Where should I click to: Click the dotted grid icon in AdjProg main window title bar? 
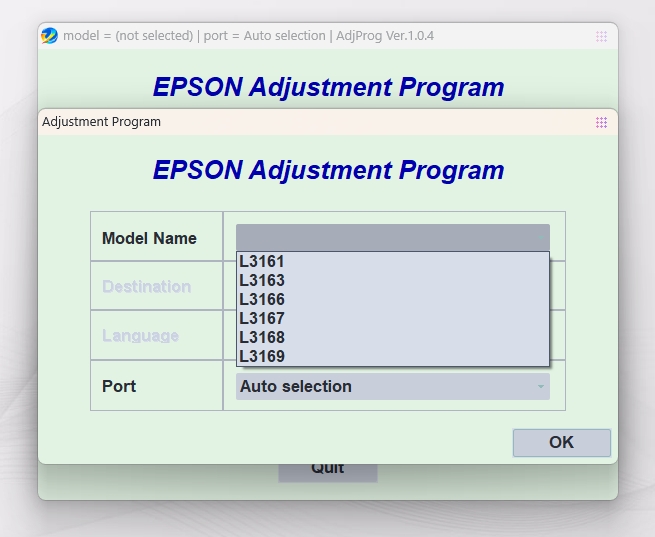click(601, 36)
